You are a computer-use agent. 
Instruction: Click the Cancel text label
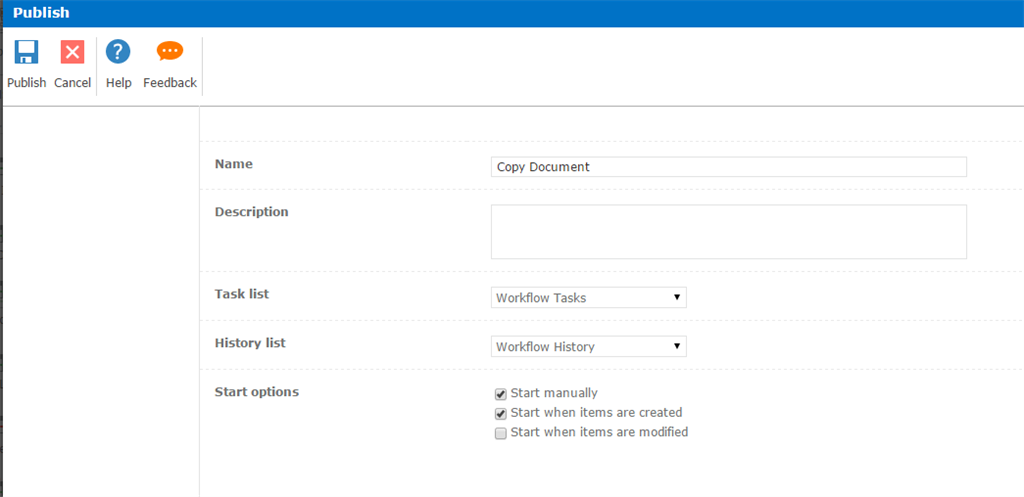point(72,83)
